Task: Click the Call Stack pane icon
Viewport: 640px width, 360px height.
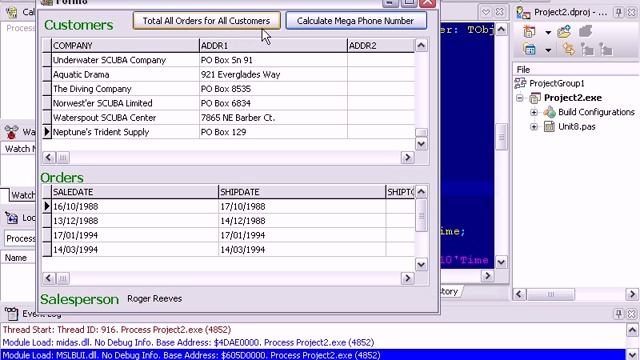Action: (x=11, y=12)
